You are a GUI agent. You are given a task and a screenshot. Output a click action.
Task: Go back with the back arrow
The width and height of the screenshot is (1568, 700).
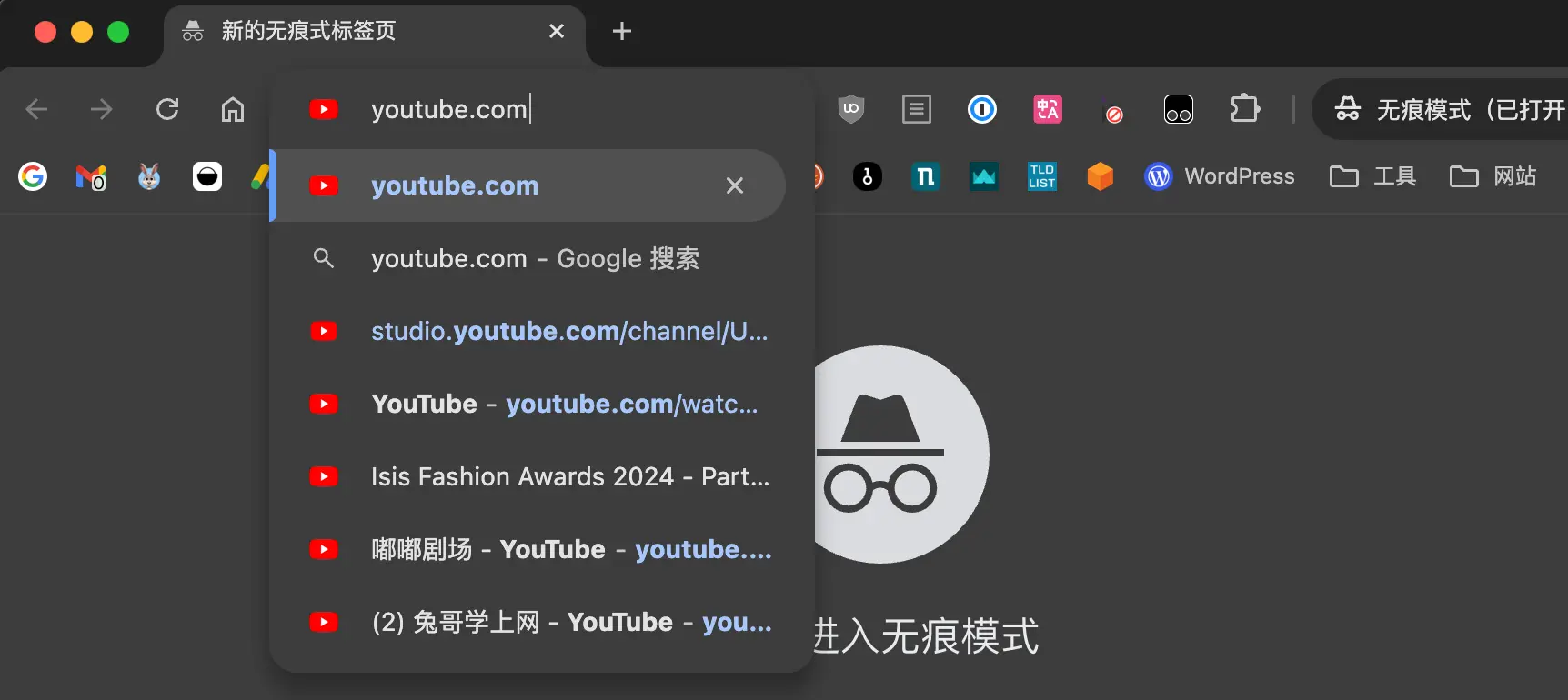[x=36, y=110]
